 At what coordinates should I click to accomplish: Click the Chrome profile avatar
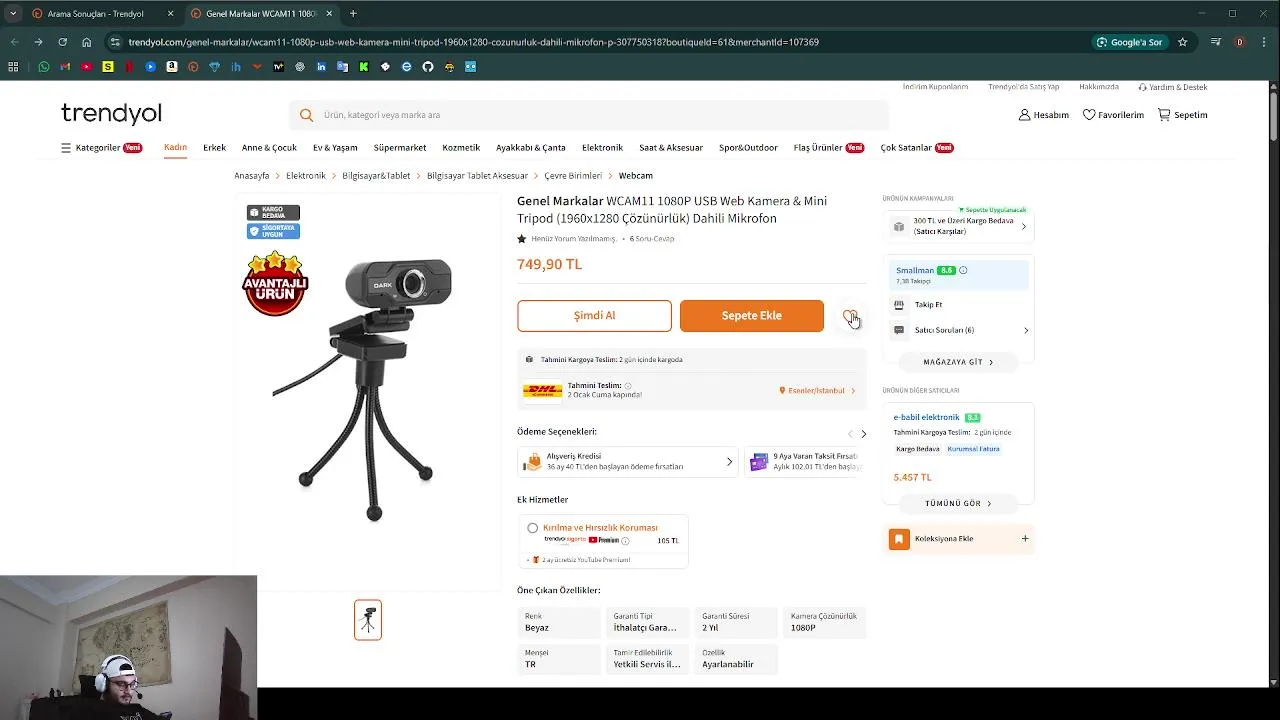click(x=1240, y=42)
